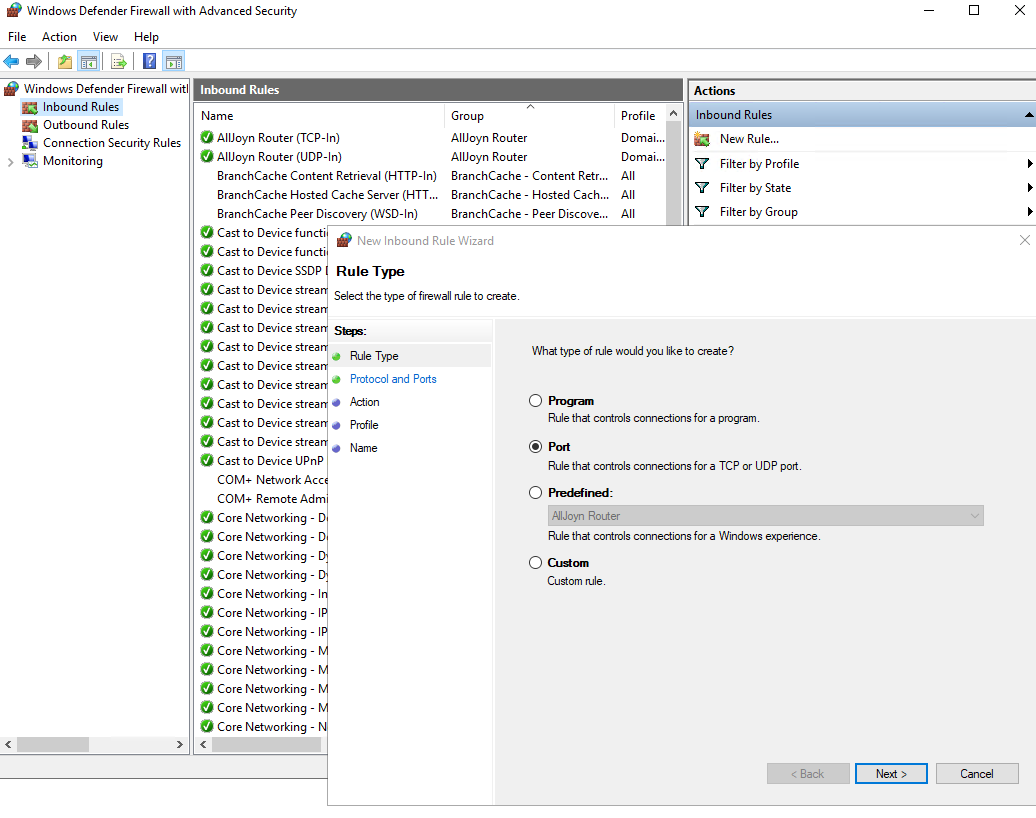Click the New Inbound Rule Wizard title icon

click(x=344, y=241)
